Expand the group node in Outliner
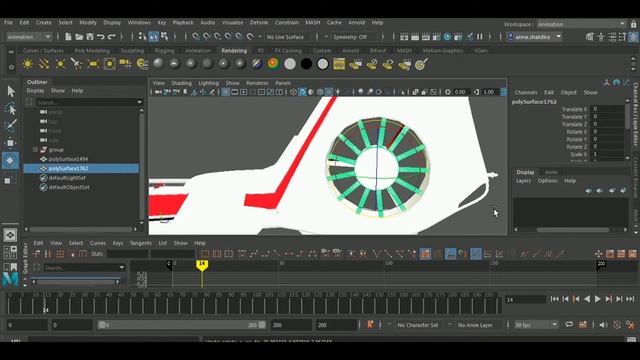The image size is (640, 360). tap(36, 150)
